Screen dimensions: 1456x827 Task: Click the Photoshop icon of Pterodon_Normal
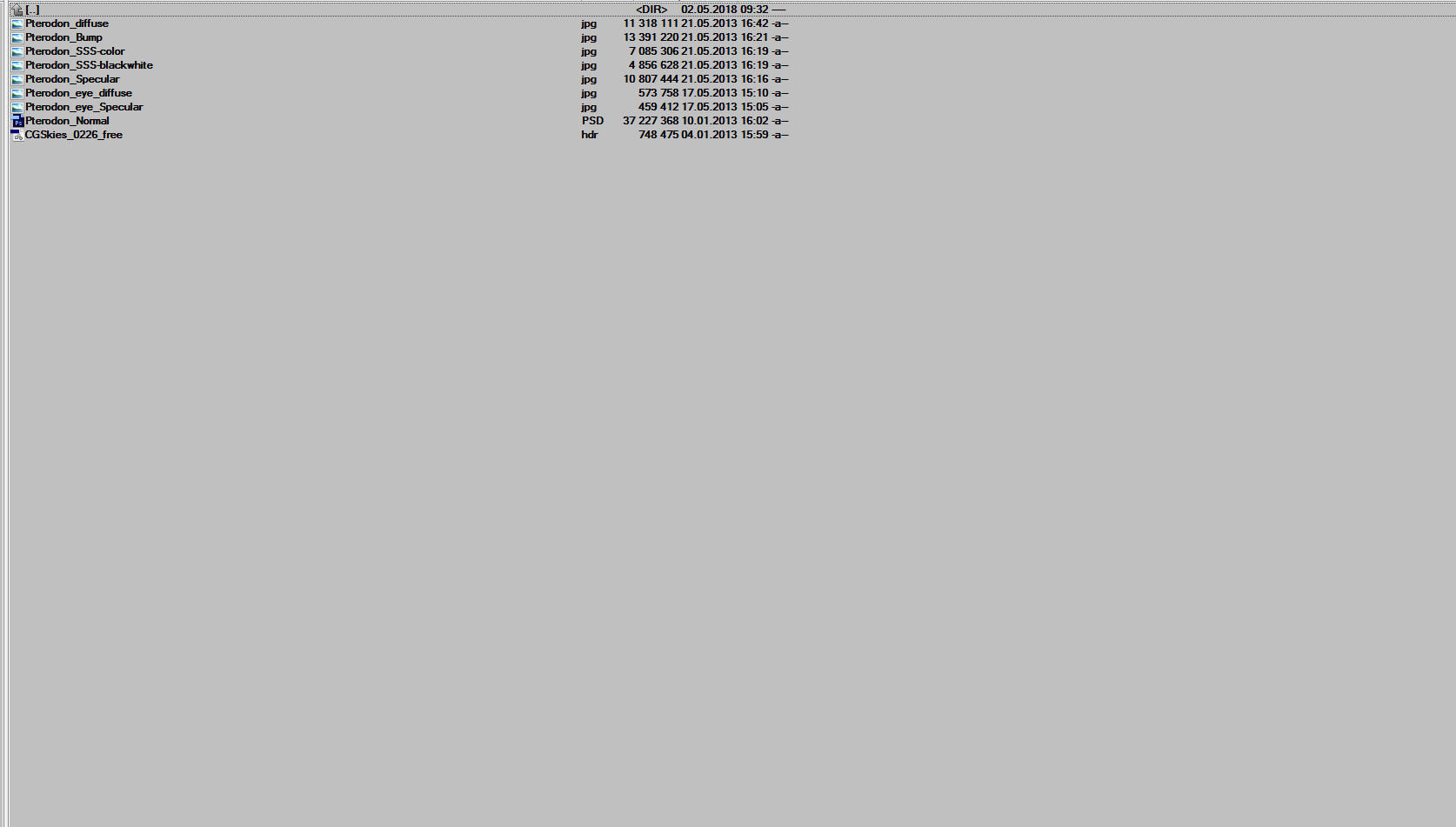pos(17,121)
